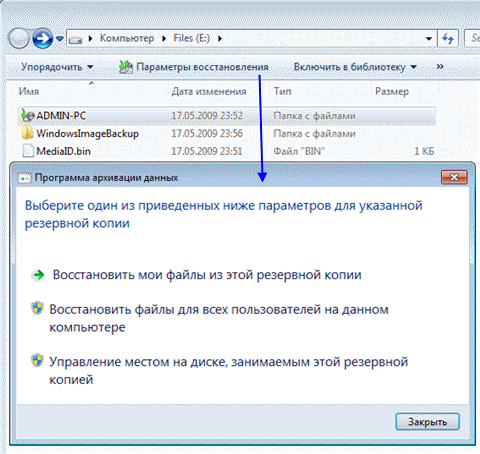Click Параметры восстановления toolbar item
Image resolution: width=480 pixels, height=454 pixels.
(194, 67)
